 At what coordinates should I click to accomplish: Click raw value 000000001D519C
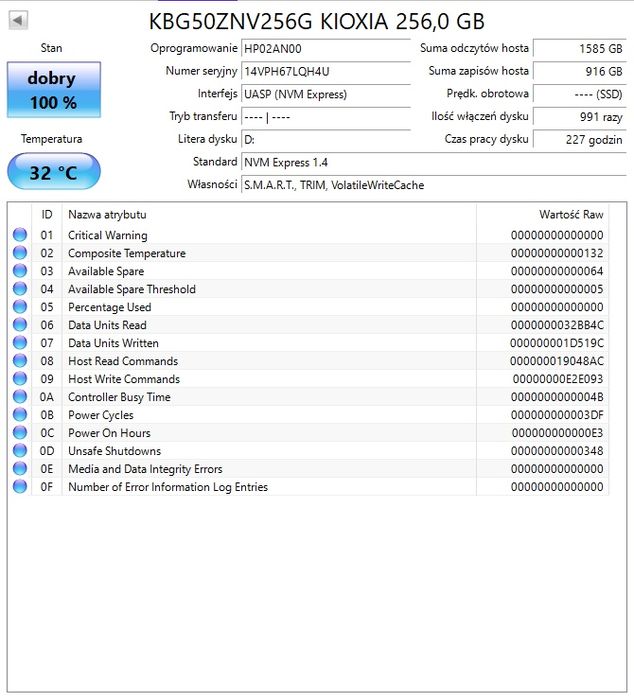556,343
